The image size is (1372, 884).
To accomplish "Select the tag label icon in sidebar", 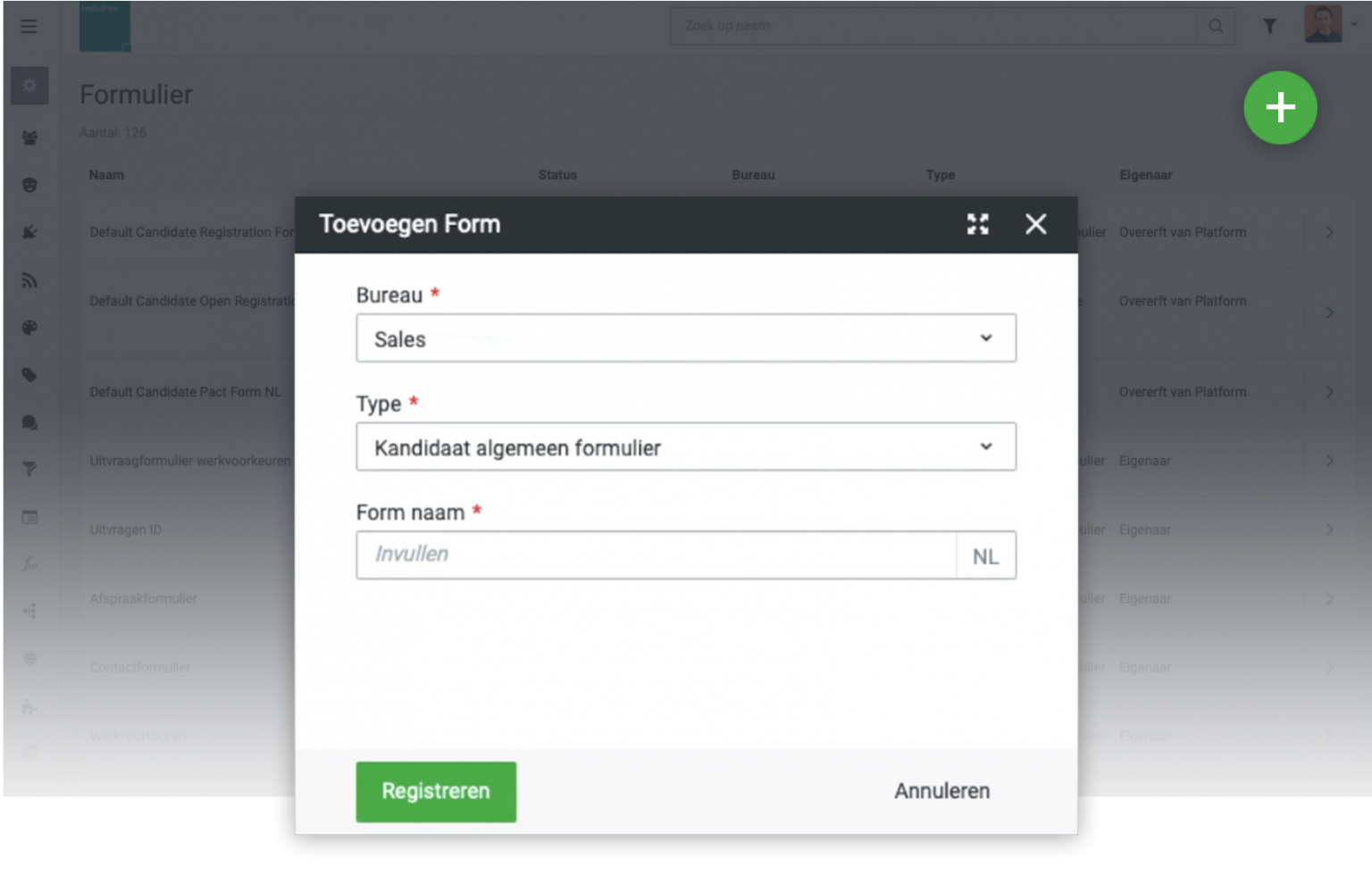I will point(29,375).
